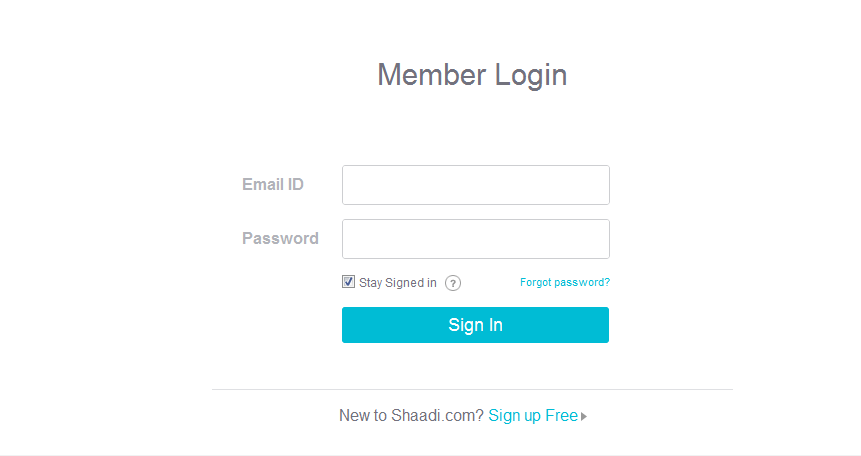The width and height of the screenshot is (861, 456).
Task: Click the Password field label
Action: click(x=280, y=238)
